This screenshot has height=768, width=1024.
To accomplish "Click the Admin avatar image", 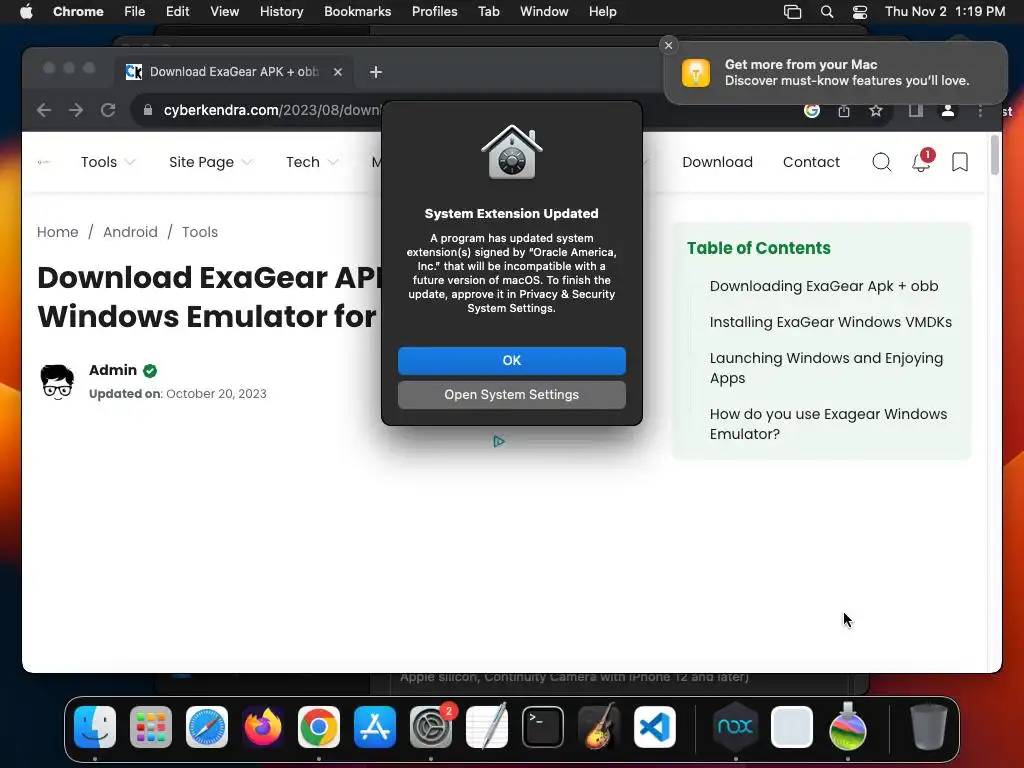I will coord(57,381).
